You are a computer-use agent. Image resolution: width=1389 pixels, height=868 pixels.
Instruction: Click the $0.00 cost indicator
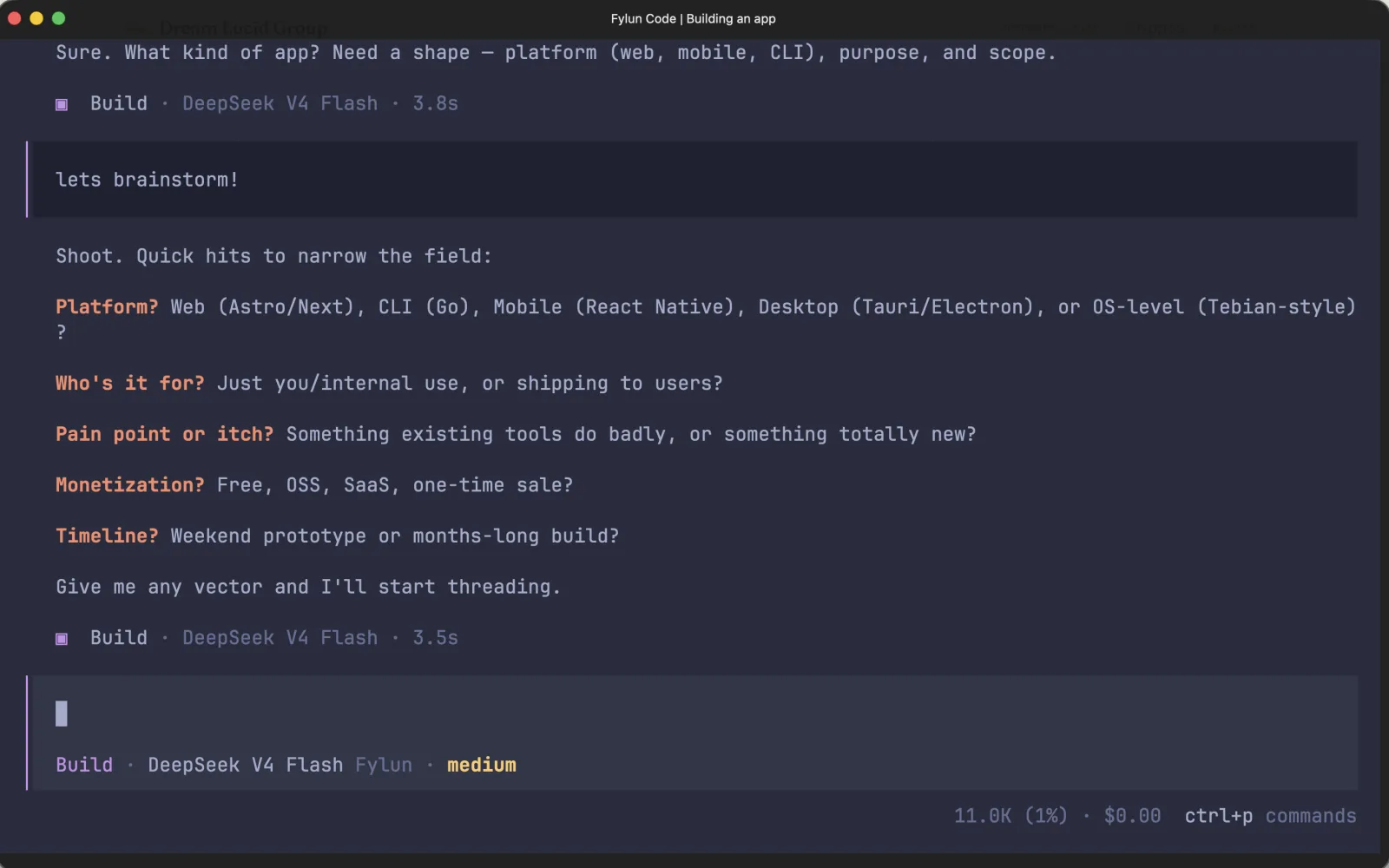[1132, 816]
